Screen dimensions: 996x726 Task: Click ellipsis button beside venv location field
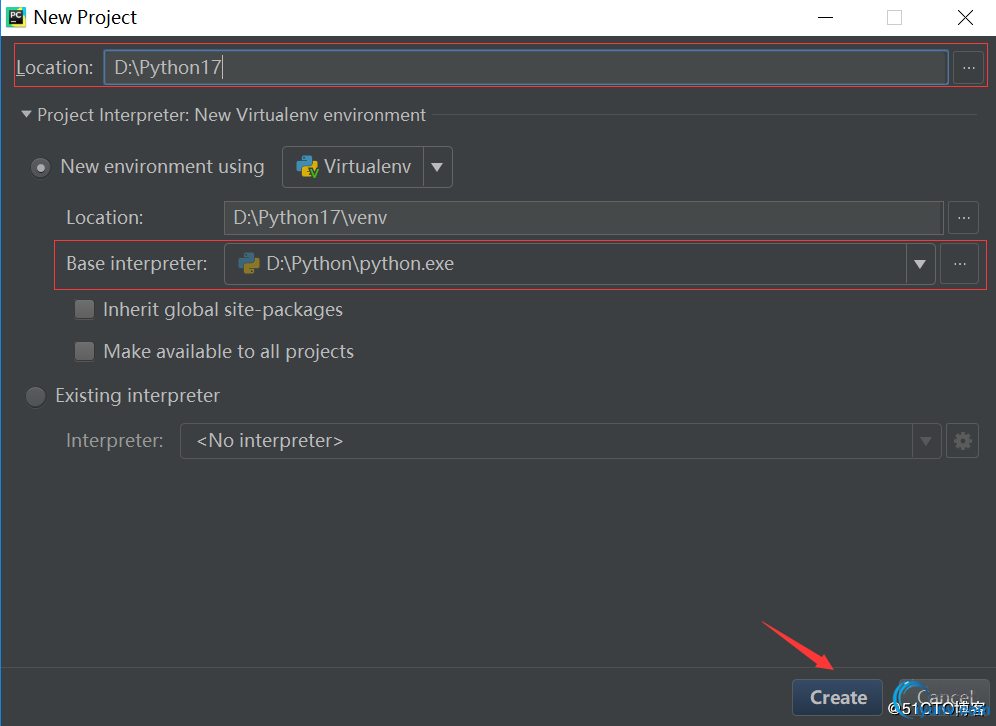[962, 217]
